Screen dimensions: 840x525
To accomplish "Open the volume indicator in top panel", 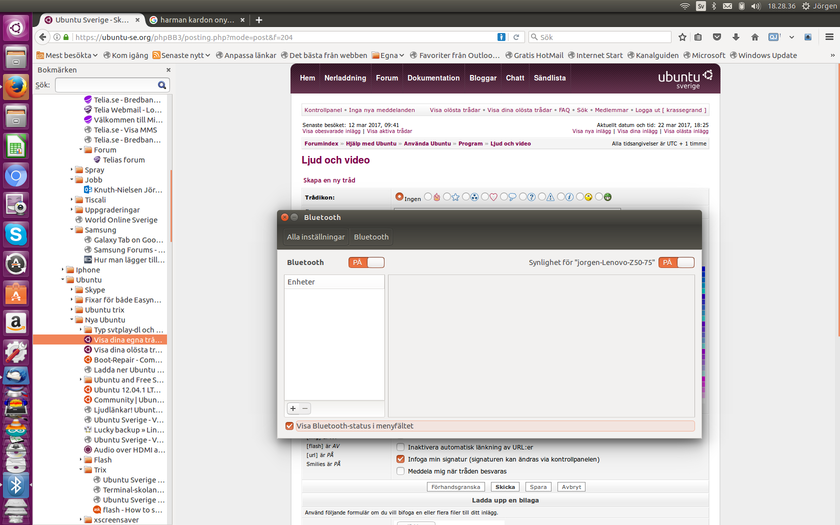I will [x=755, y=6].
